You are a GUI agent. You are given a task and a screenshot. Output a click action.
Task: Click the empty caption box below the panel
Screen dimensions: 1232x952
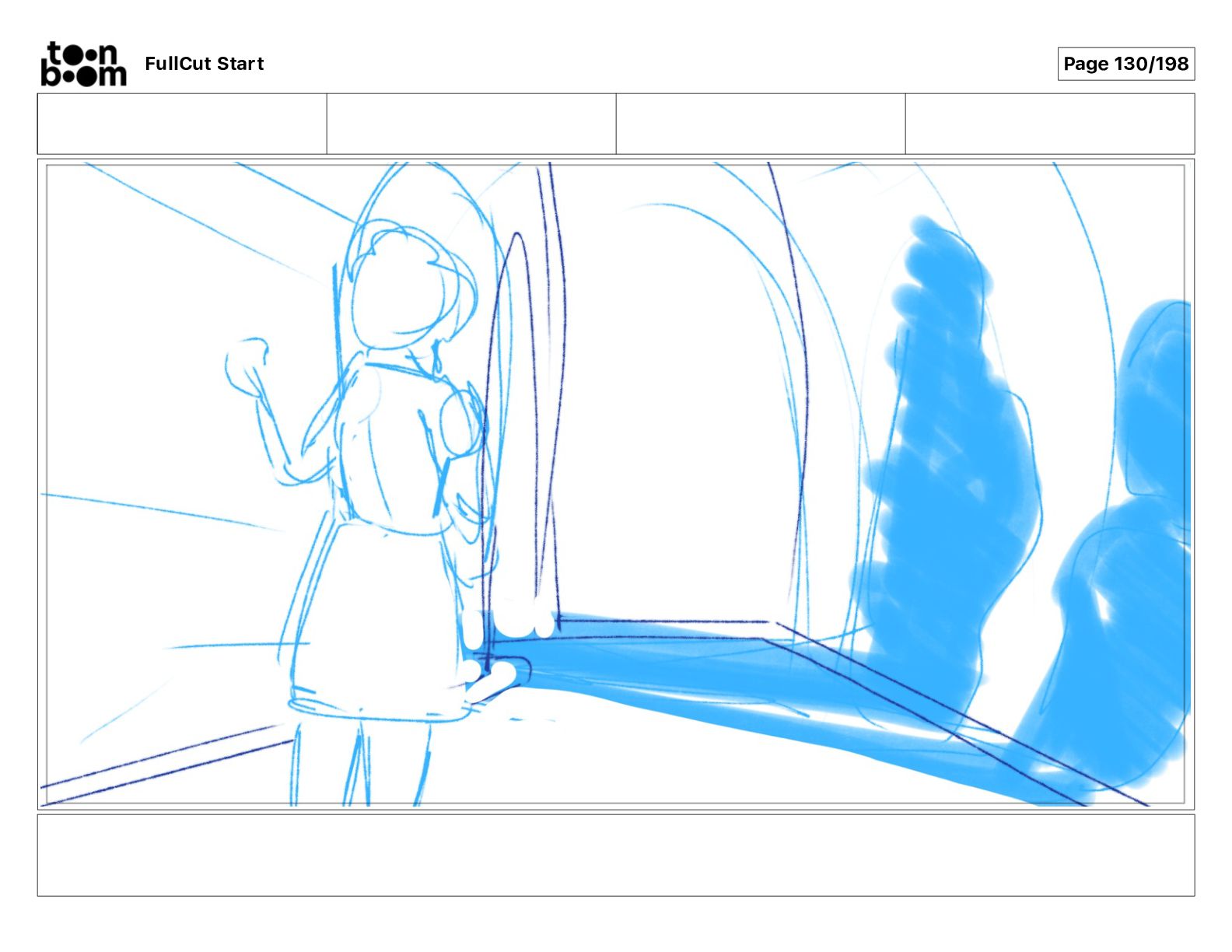(615, 855)
